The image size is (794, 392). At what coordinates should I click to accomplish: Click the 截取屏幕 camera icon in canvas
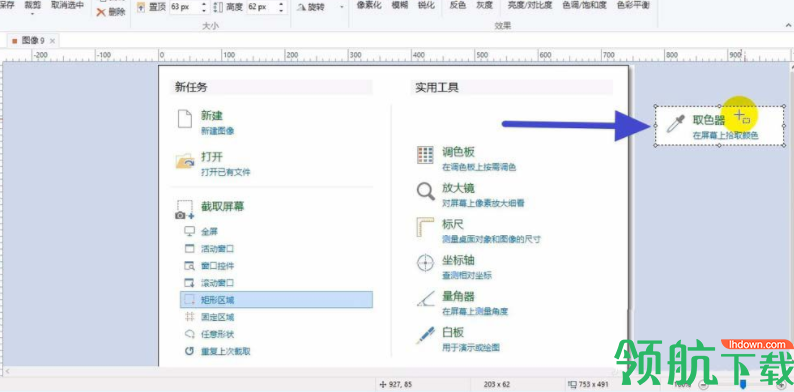pos(185,210)
